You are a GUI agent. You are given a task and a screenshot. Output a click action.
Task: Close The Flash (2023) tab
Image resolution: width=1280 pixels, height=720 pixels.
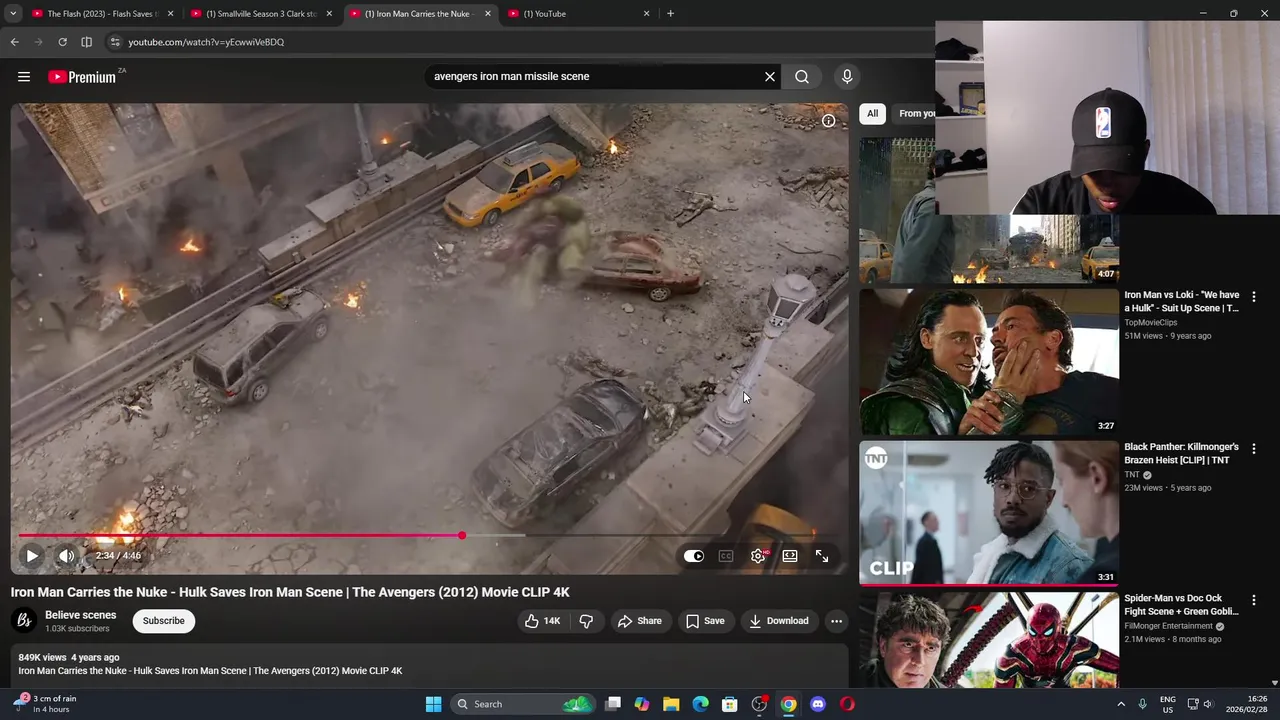170,14
